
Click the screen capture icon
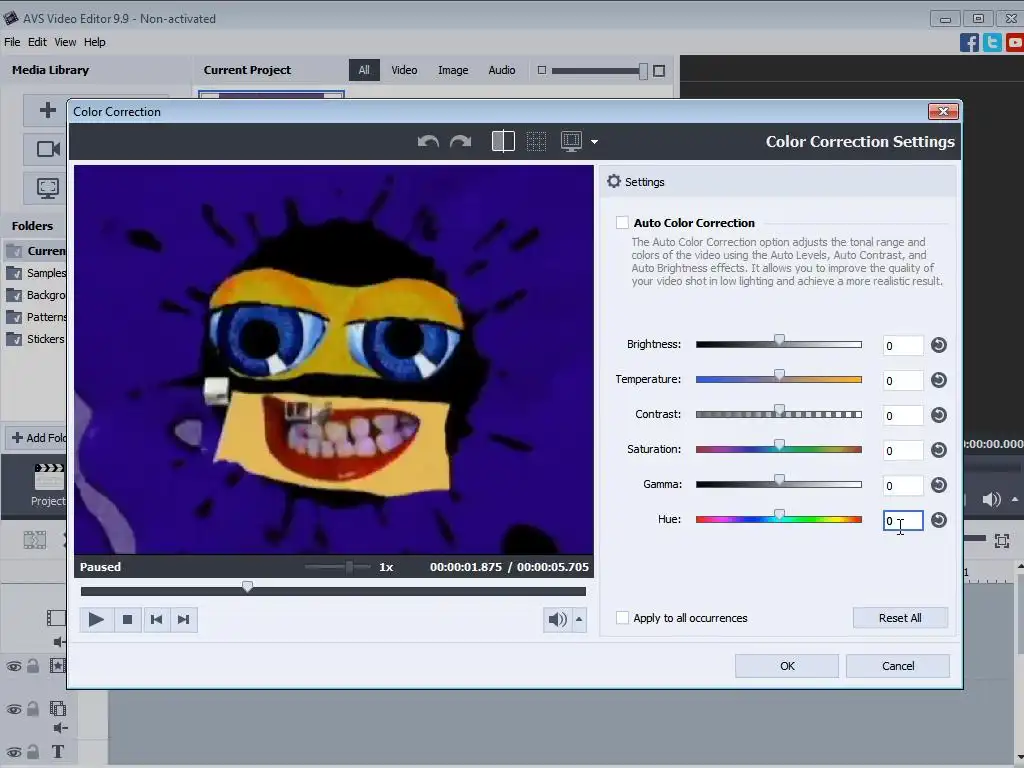[x=47, y=189]
